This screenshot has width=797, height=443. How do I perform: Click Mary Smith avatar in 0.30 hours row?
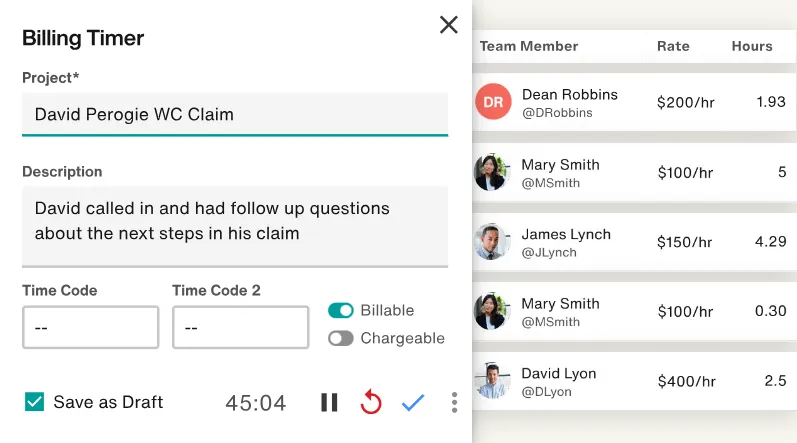pyautogui.click(x=492, y=311)
